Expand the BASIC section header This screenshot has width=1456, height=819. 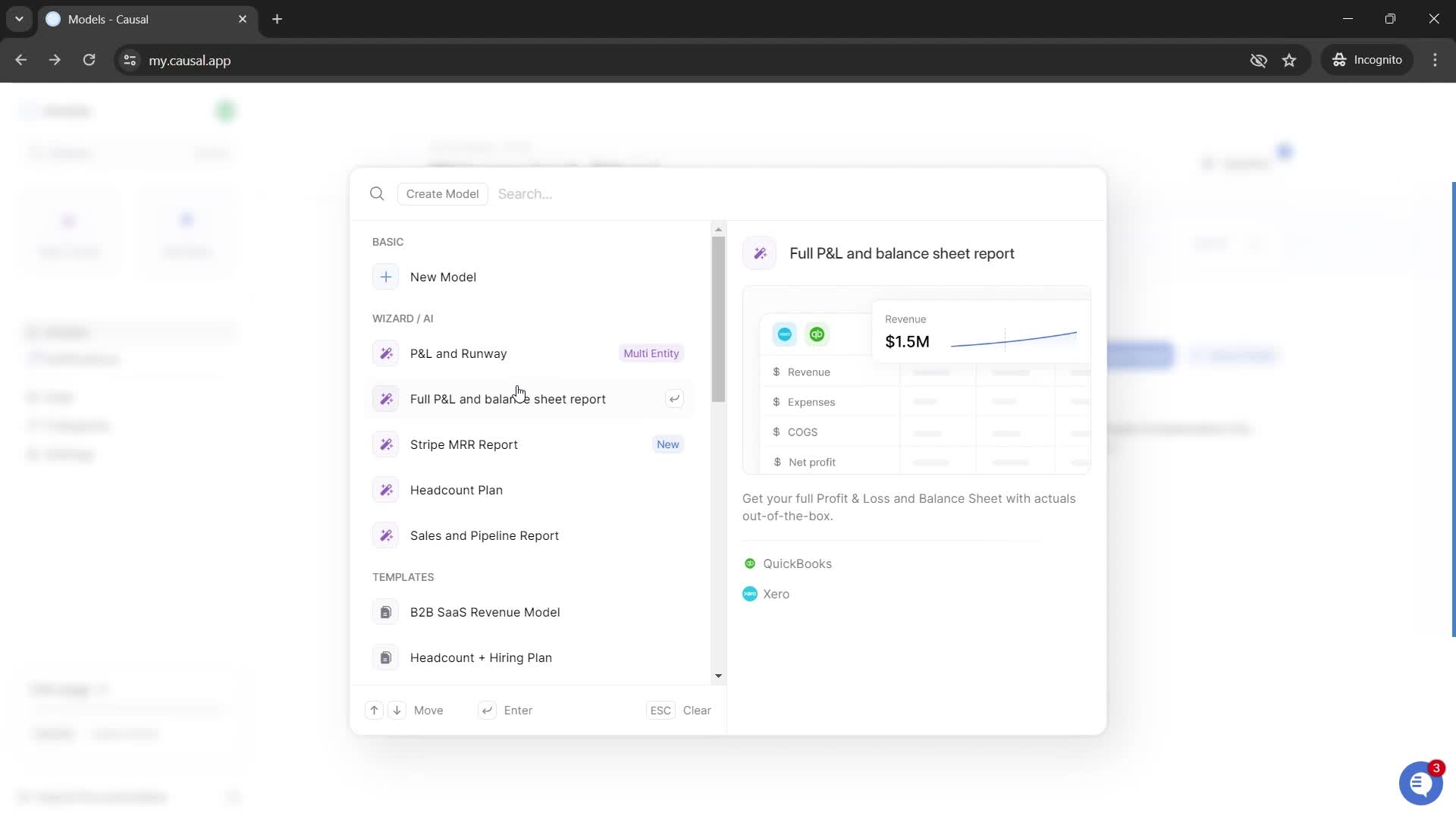[389, 241]
